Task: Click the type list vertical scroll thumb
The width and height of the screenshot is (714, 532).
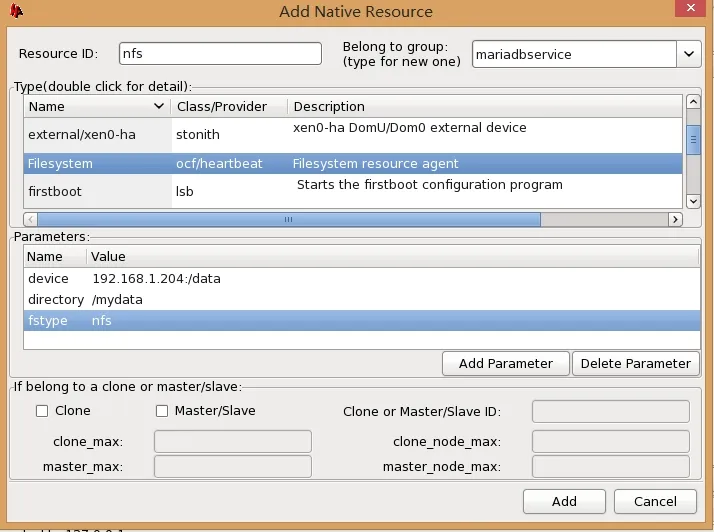Action: pos(693,139)
